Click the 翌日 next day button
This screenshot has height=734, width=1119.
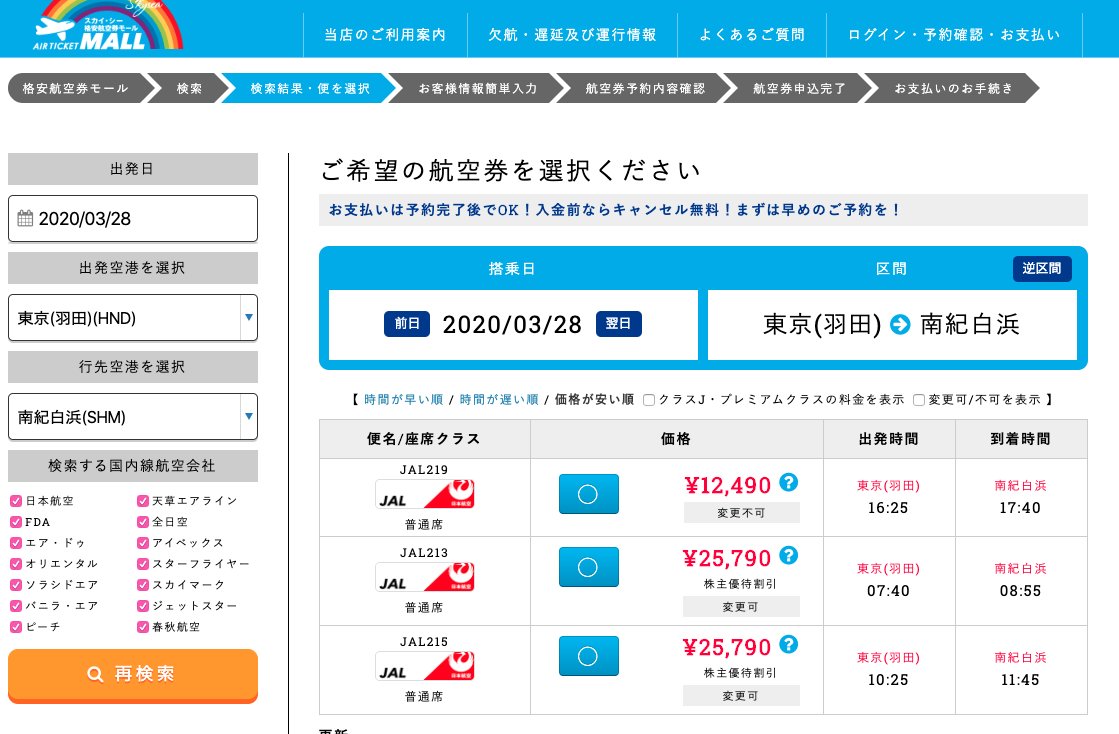[x=619, y=324]
